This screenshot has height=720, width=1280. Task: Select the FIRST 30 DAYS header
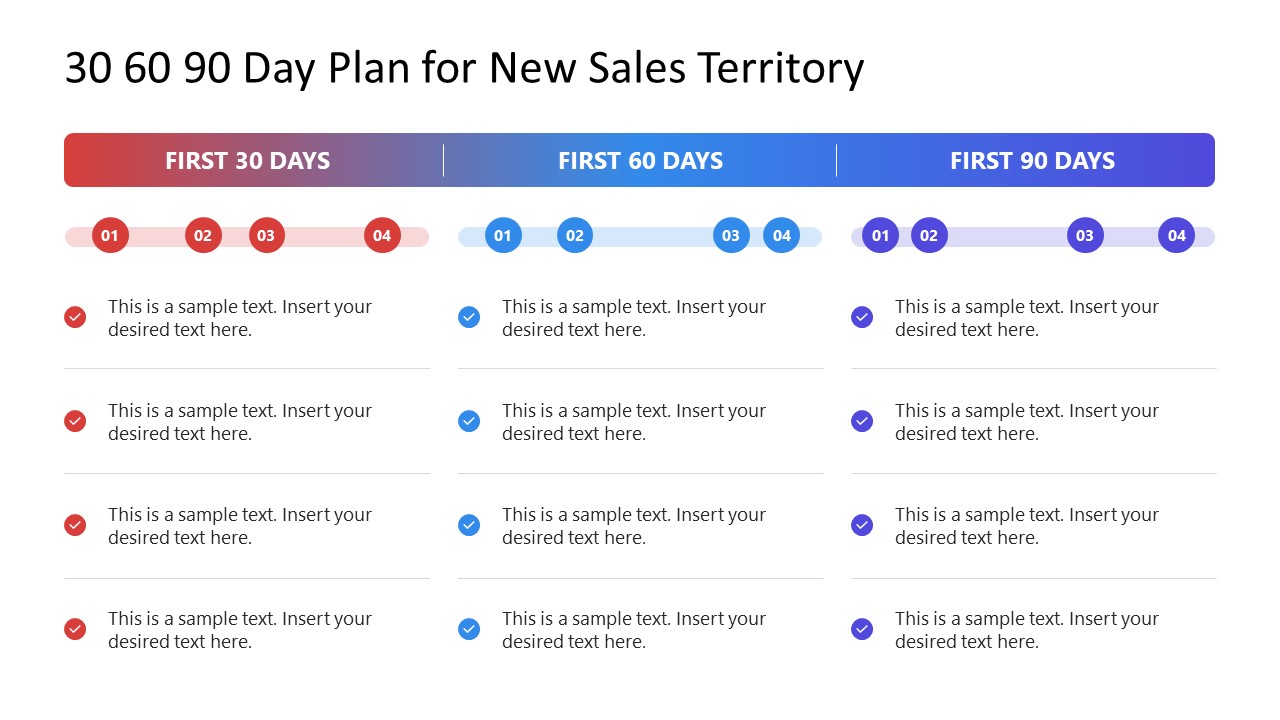(x=248, y=161)
